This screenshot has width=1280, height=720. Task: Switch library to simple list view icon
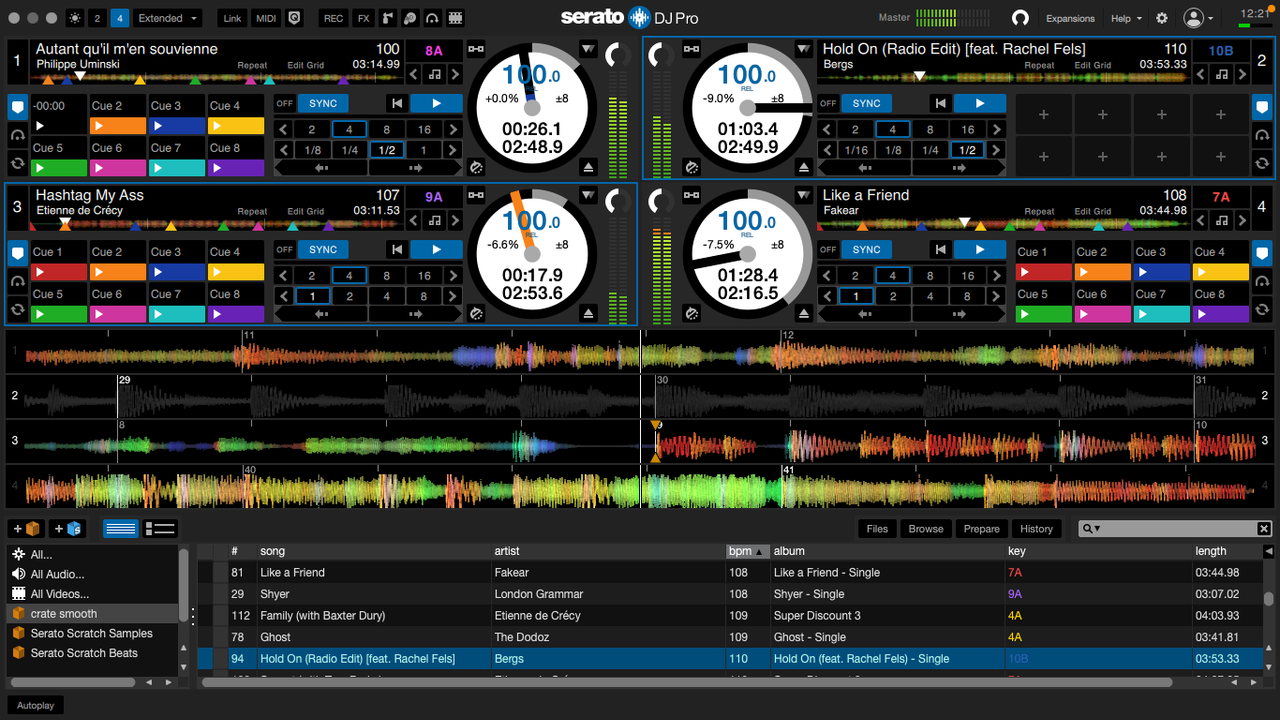coord(121,529)
